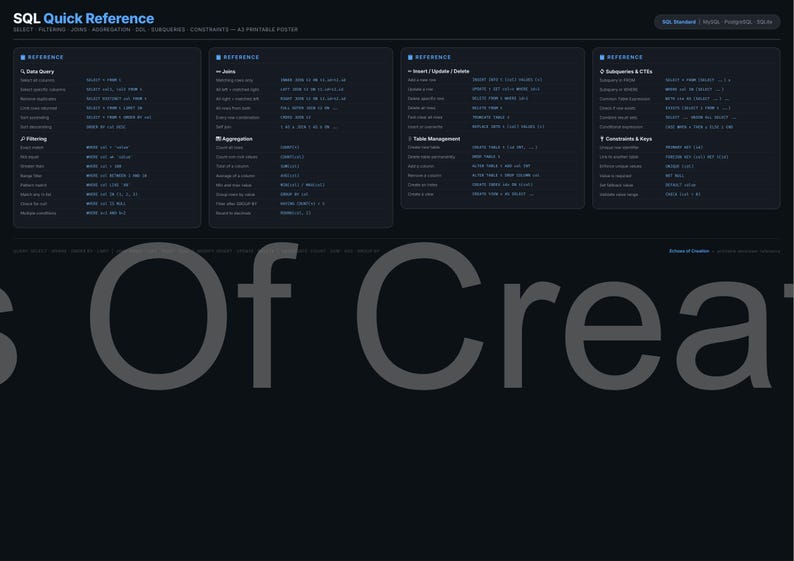
Task: Click the Filtering section heading
Action: 36,139
